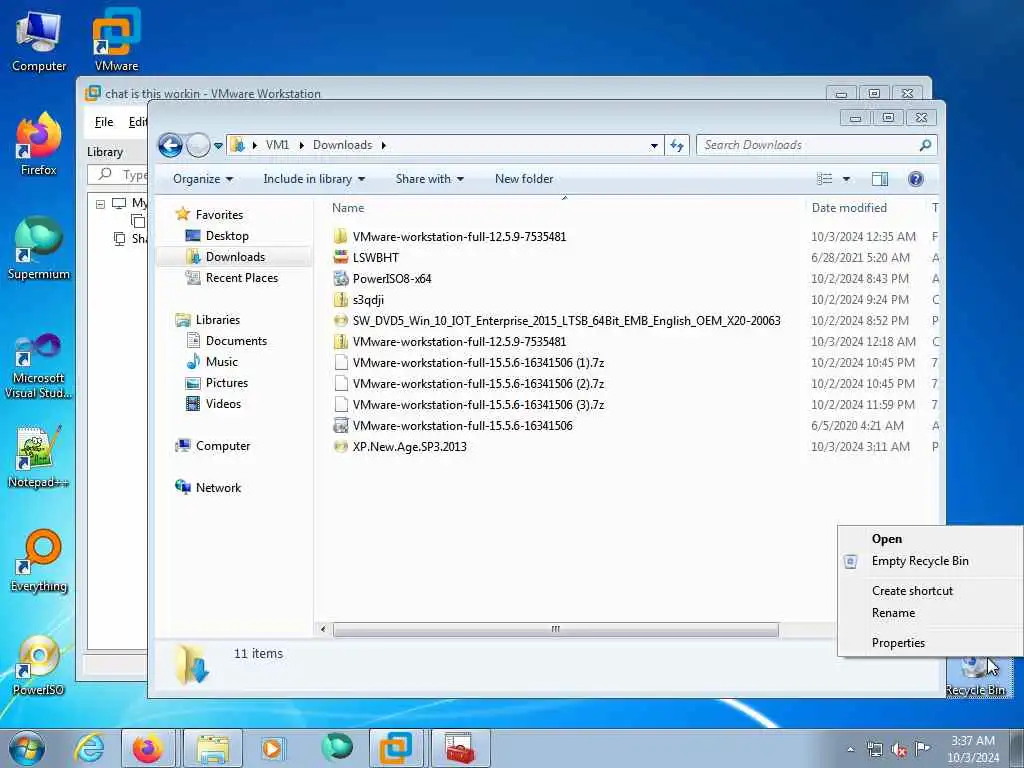The width and height of the screenshot is (1024, 768).
Task: Switch to Windows Explorer taskbar button
Action: 213,748
